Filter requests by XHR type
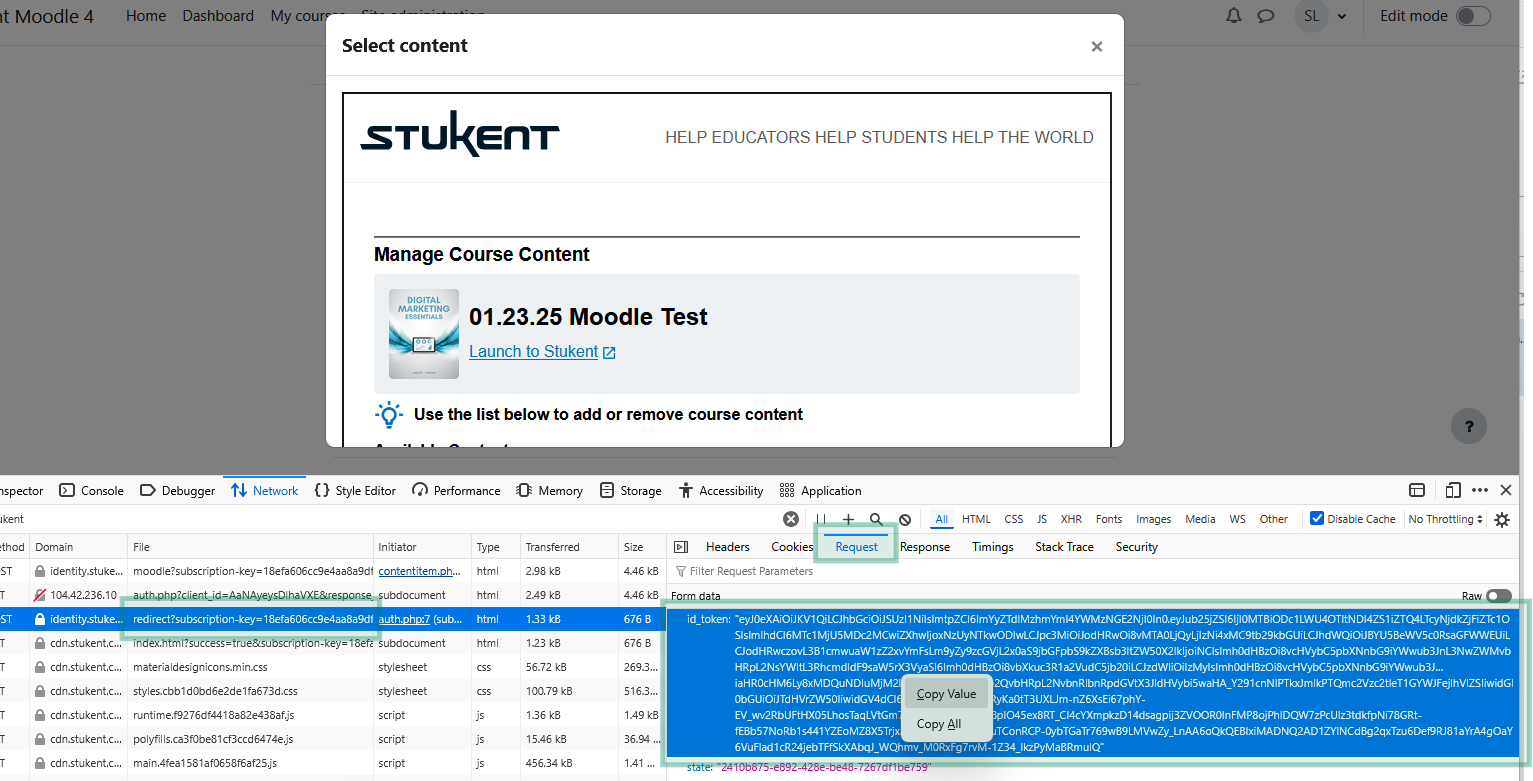1533x781 pixels. [x=1071, y=519]
